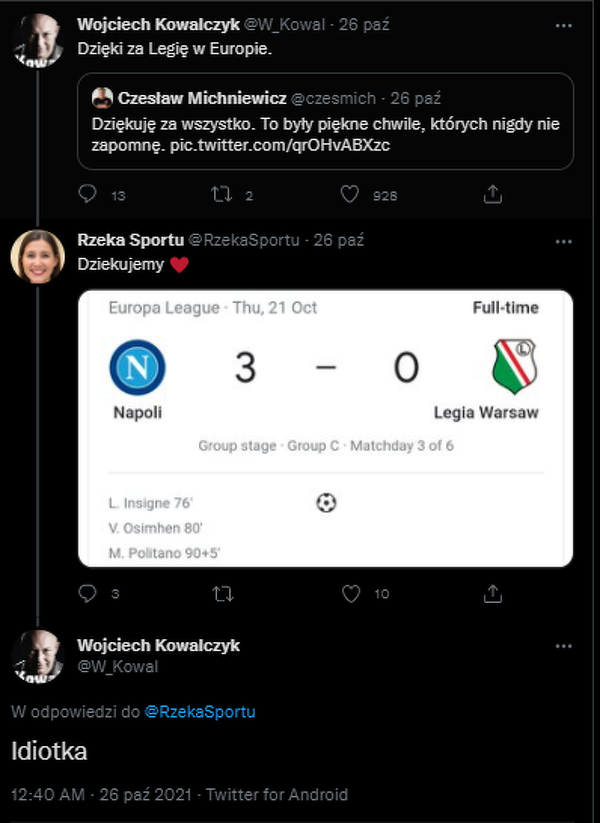This screenshot has height=823, width=600.
Task: Like the tweet with 928 likes
Action: [x=350, y=194]
